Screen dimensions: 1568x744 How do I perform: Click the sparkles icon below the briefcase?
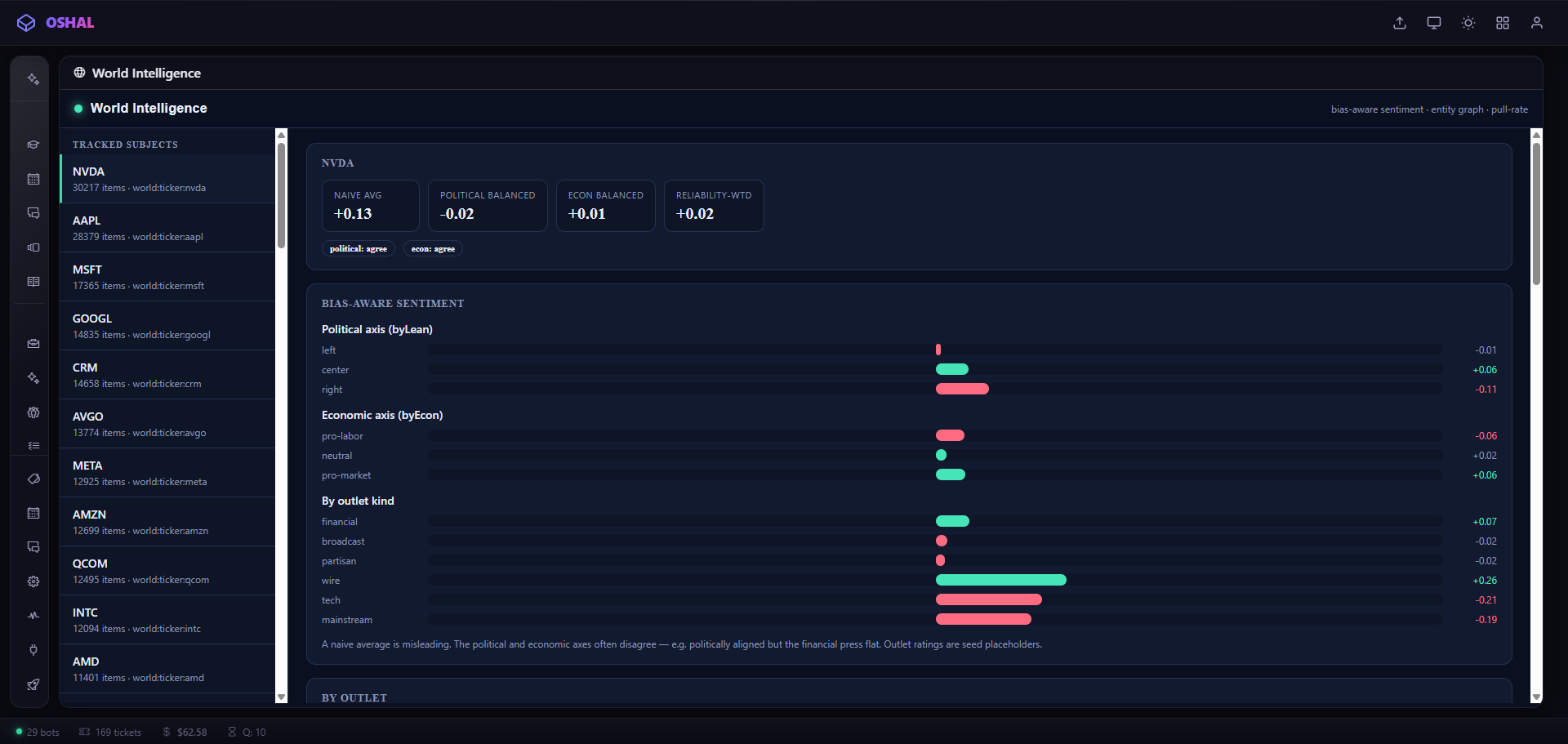click(x=33, y=378)
